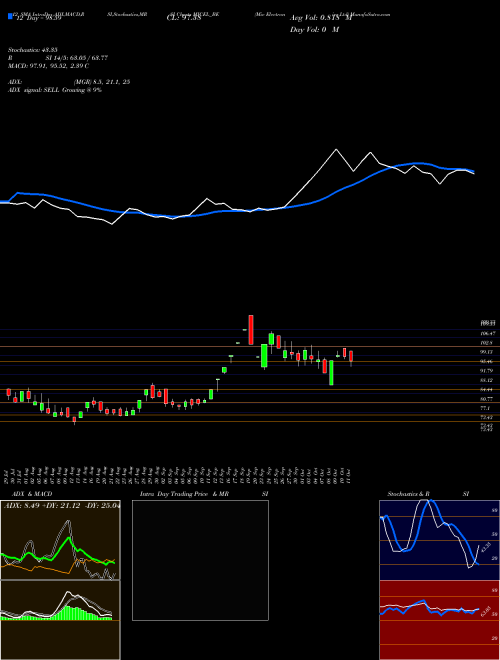The width and height of the screenshot is (500, 660).
Task: Click the 'Avg Vol: 0.818 M' text
Action: pos(320,18)
